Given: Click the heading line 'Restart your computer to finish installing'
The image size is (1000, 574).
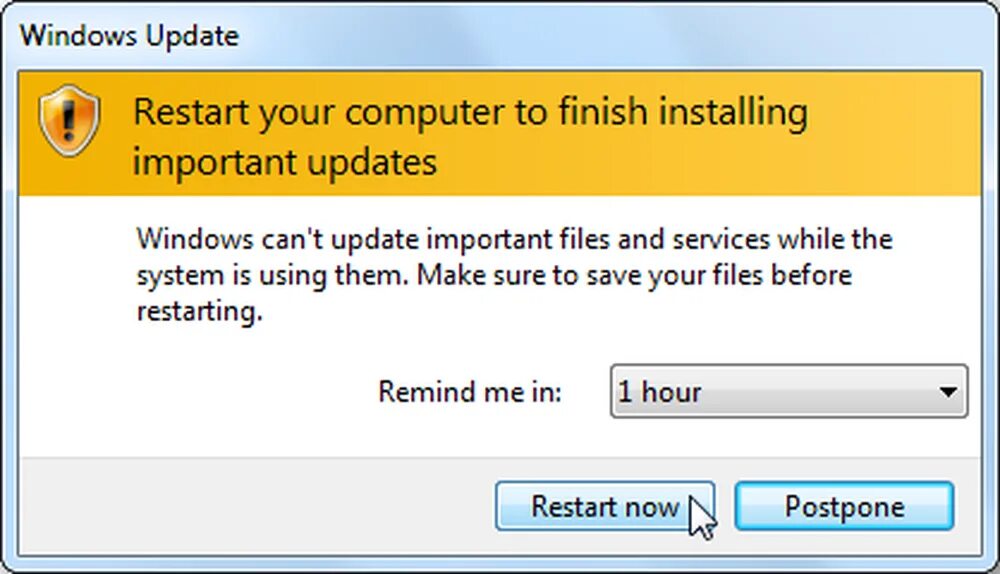Looking at the screenshot, I should pos(470,112).
